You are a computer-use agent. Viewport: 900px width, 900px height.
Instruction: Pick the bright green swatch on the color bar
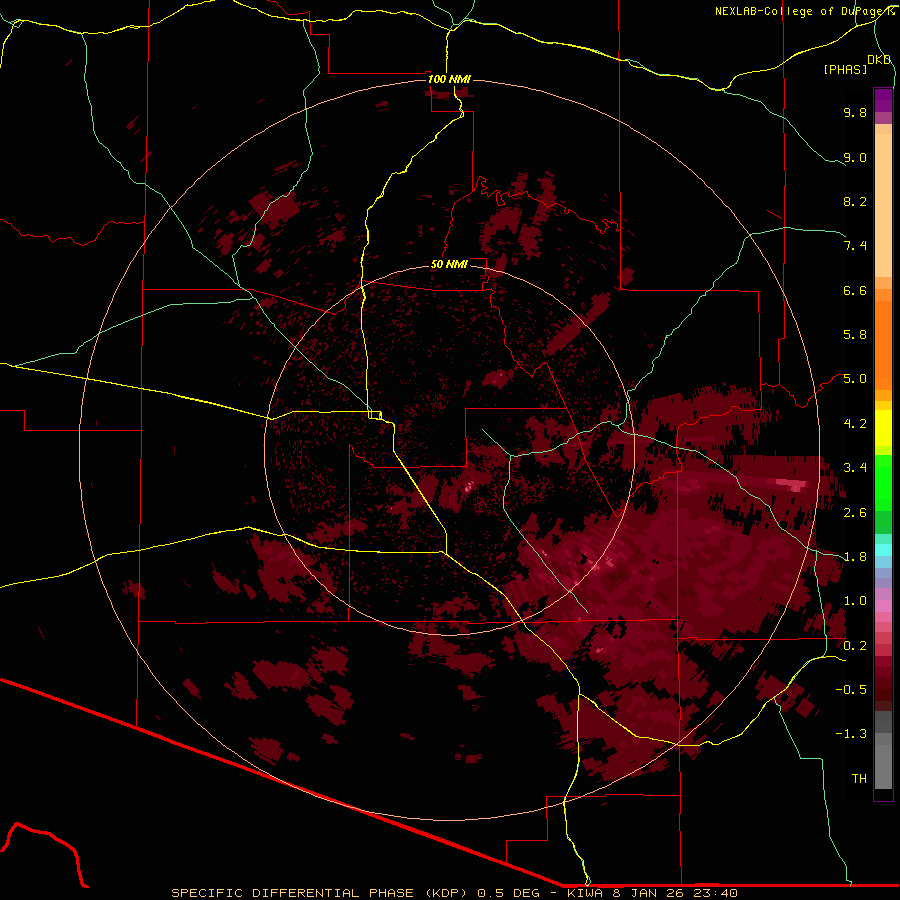(x=883, y=483)
